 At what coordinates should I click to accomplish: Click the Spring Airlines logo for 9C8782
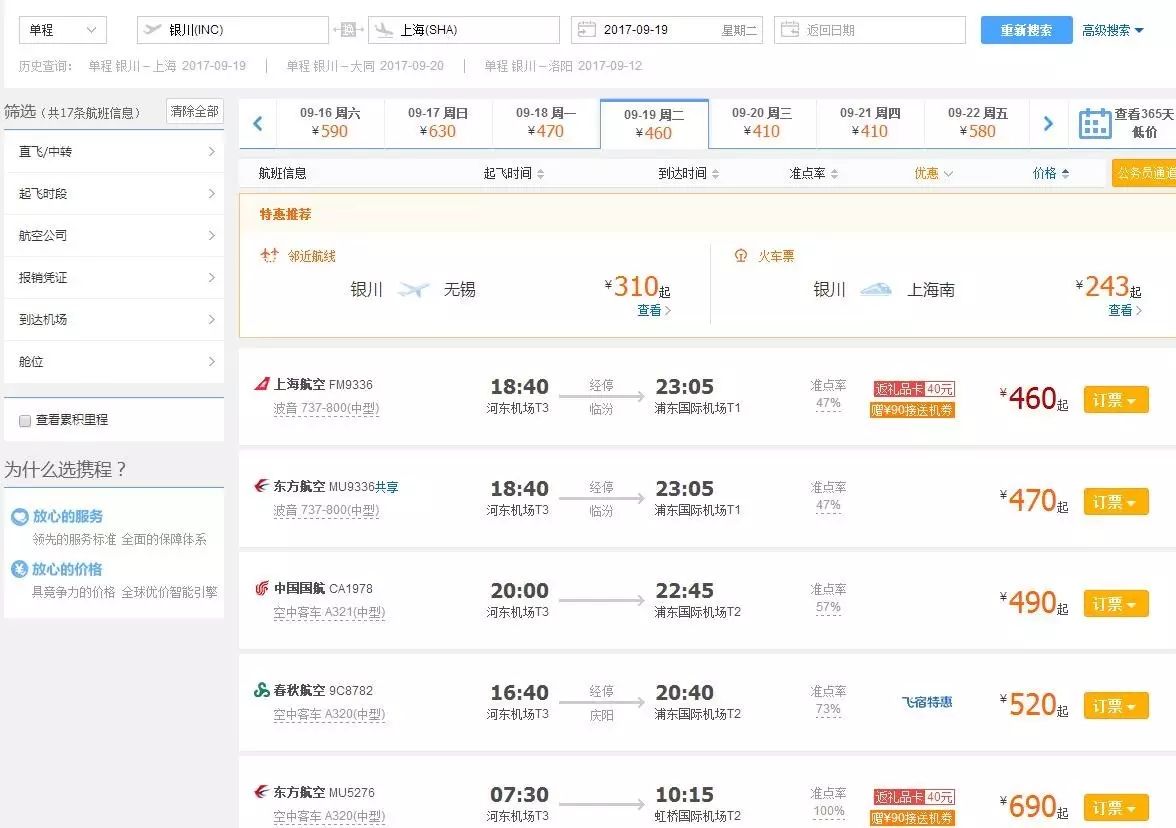point(262,690)
